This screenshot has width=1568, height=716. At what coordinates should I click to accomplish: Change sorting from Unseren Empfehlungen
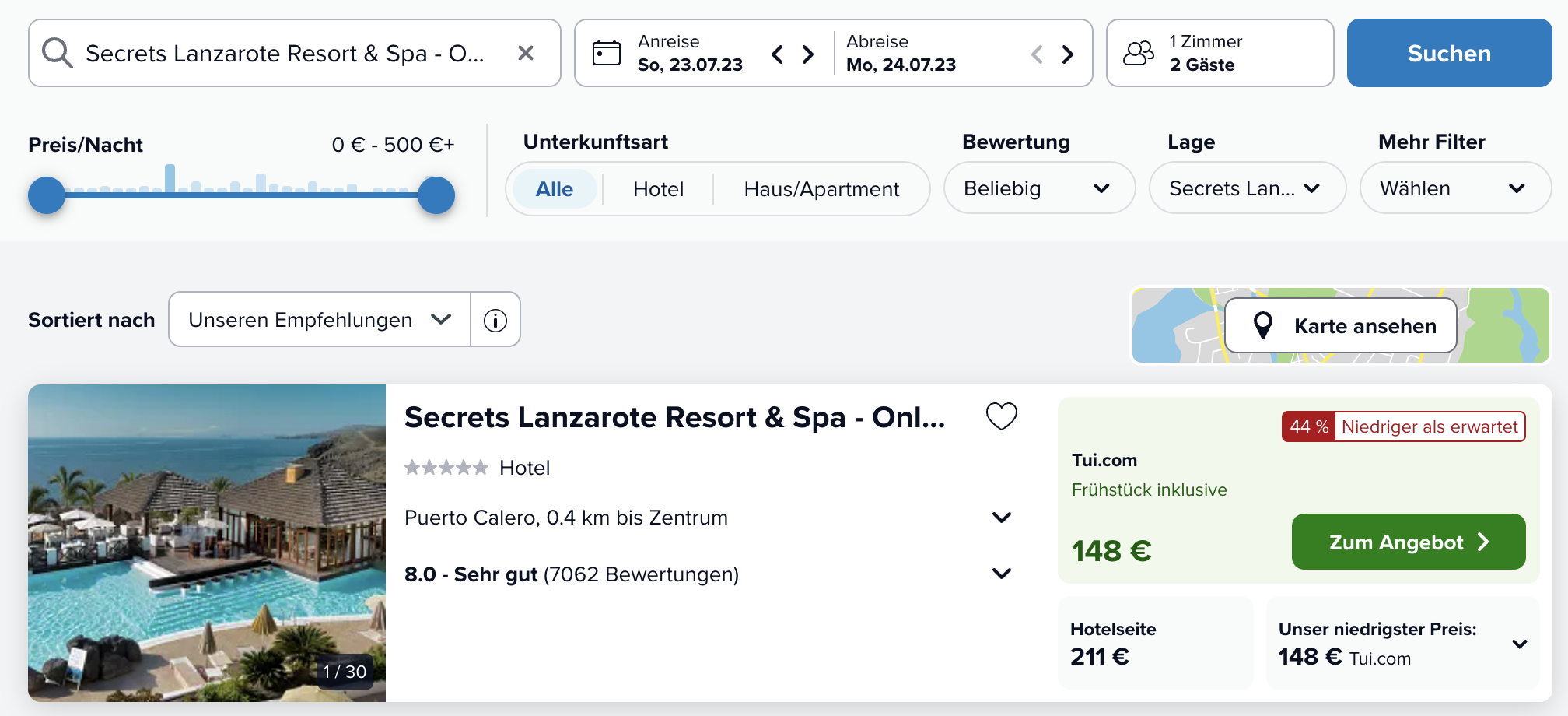click(320, 320)
